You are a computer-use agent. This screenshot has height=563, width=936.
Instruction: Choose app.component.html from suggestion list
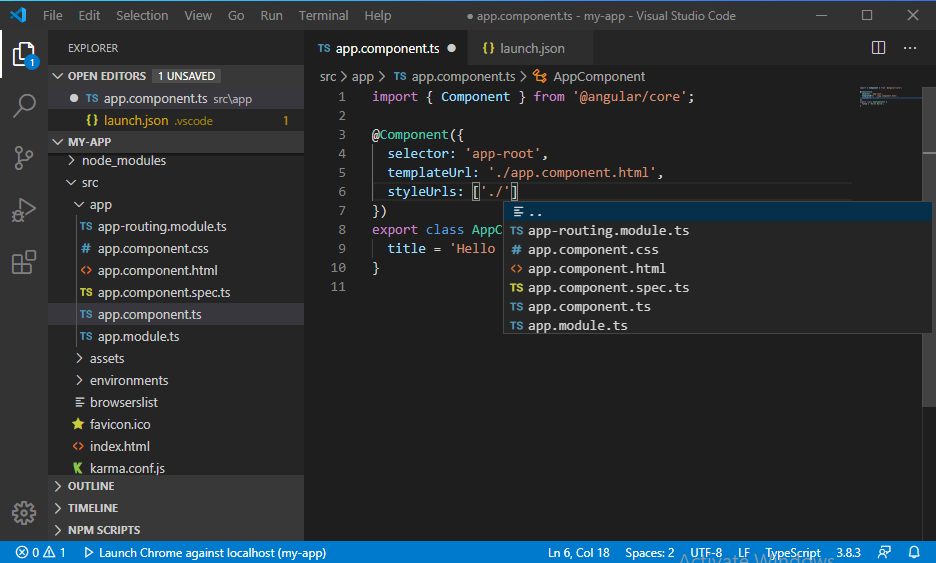[718, 269]
